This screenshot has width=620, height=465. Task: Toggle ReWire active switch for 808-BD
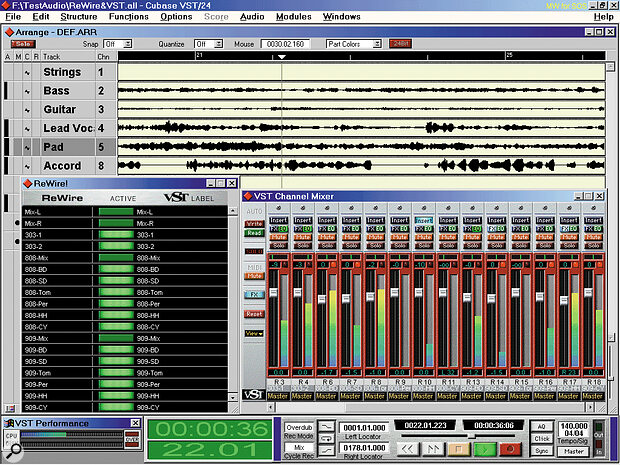point(116,269)
